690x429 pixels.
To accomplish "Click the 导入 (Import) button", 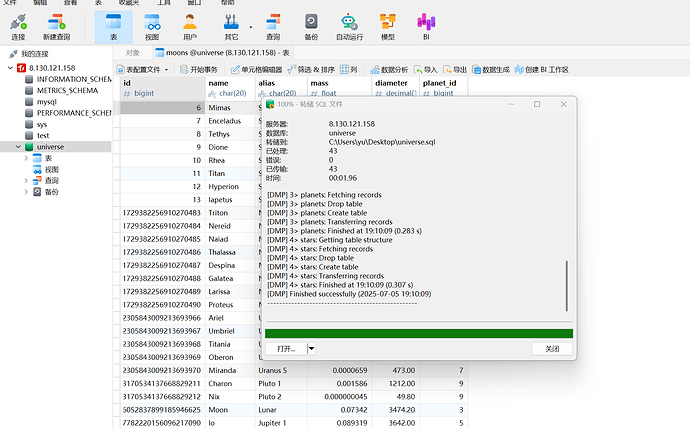I will point(425,70).
